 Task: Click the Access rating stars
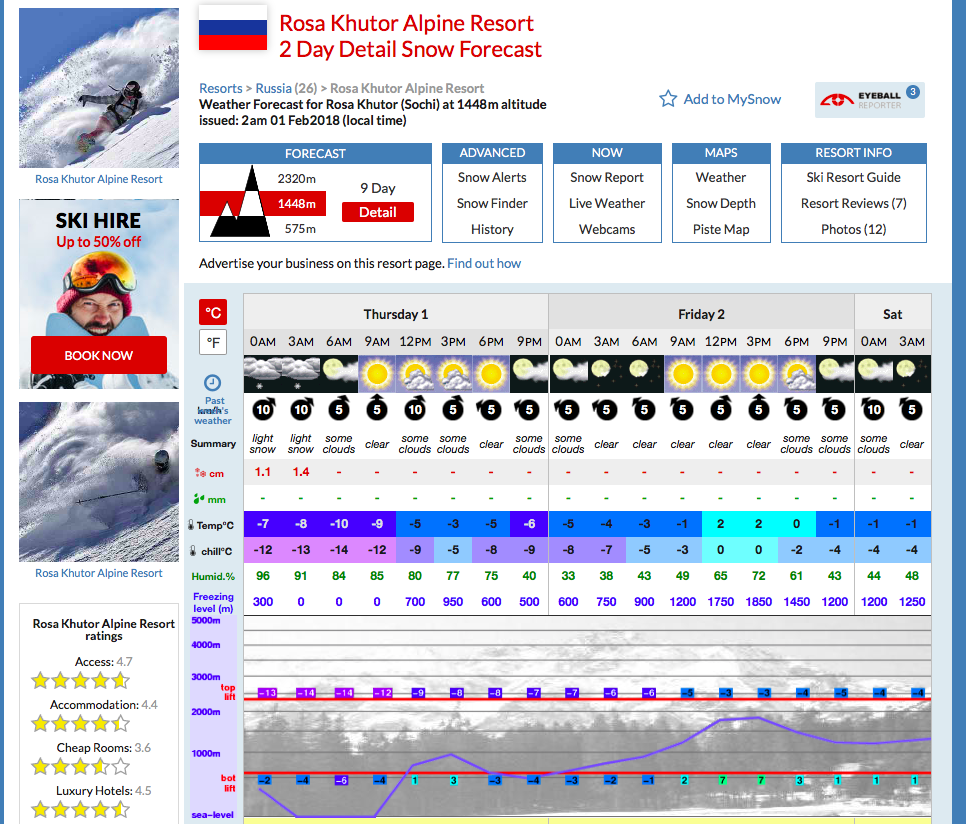click(x=80, y=681)
